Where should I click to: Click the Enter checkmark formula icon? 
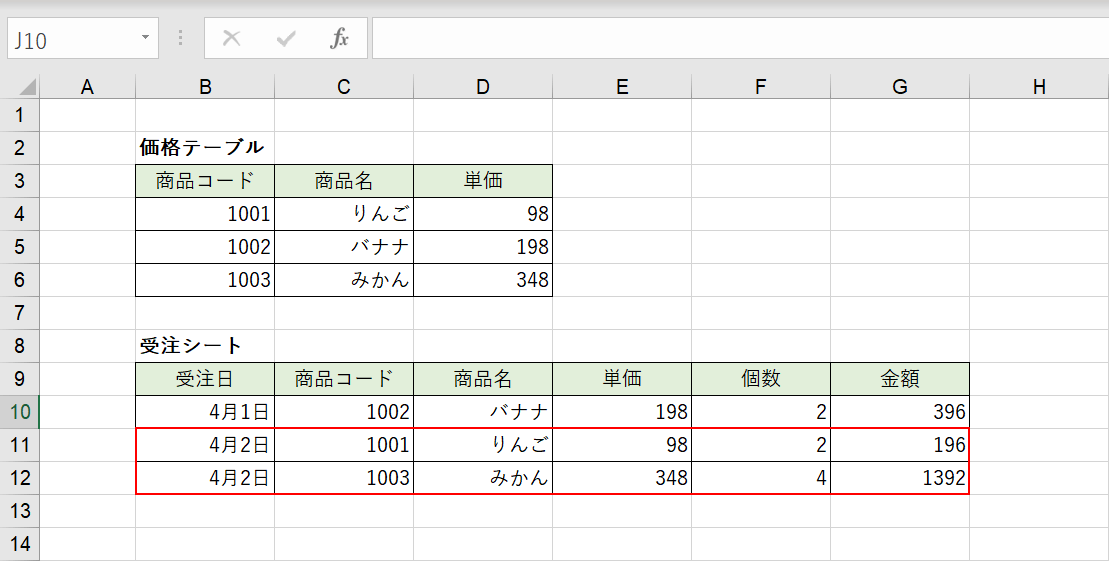pyautogui.click(x=286, y=38)
